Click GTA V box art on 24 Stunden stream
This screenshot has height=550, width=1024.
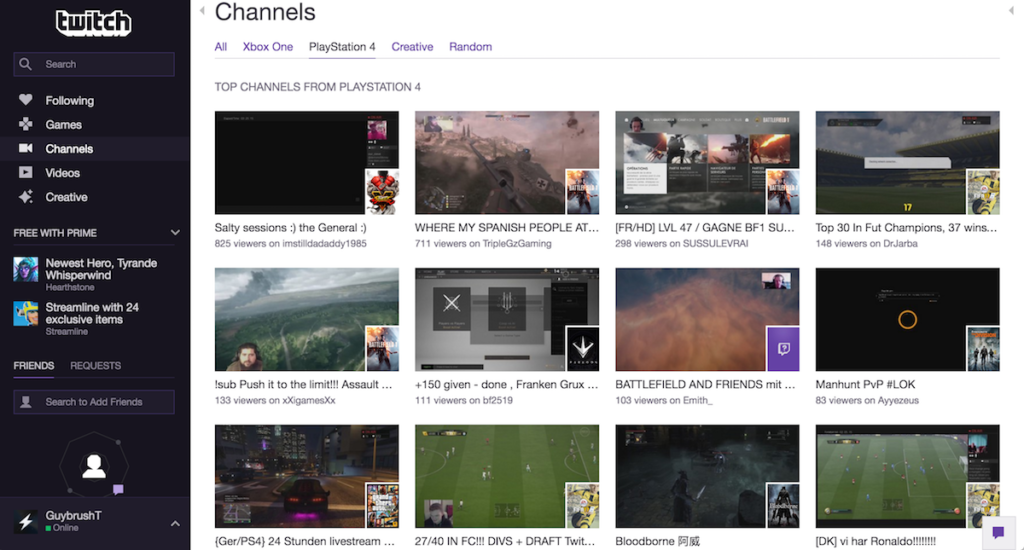[x=382, y=505]
